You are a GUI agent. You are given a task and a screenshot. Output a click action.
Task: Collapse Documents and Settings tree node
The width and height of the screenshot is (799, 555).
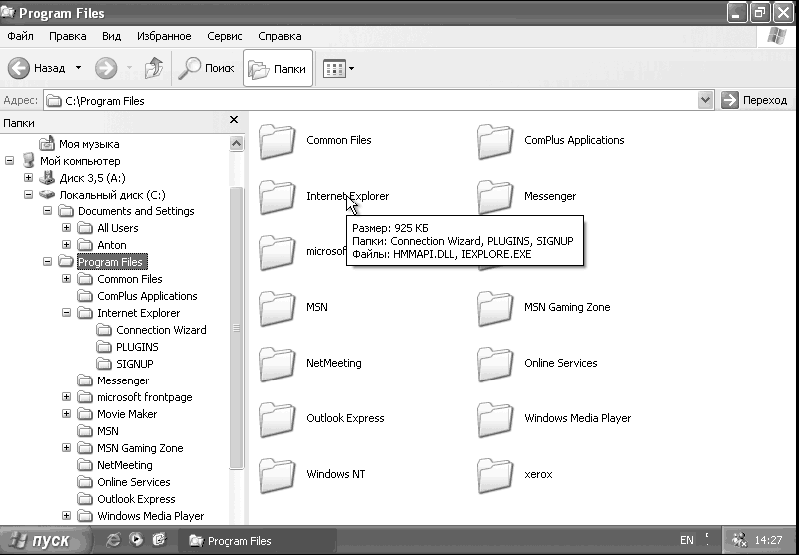(47, 210)
